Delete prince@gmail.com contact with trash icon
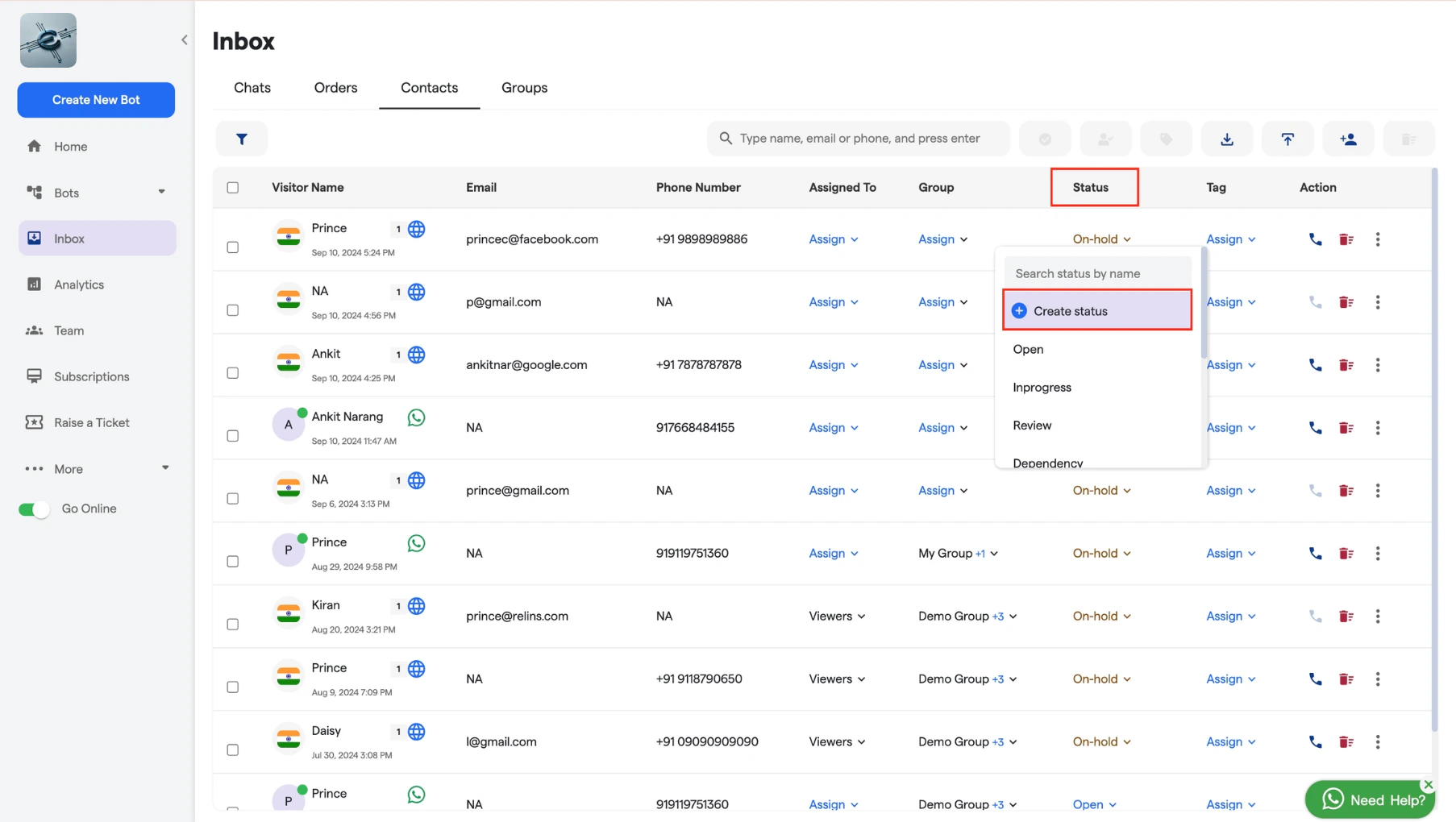 [x=1346, y=491]
